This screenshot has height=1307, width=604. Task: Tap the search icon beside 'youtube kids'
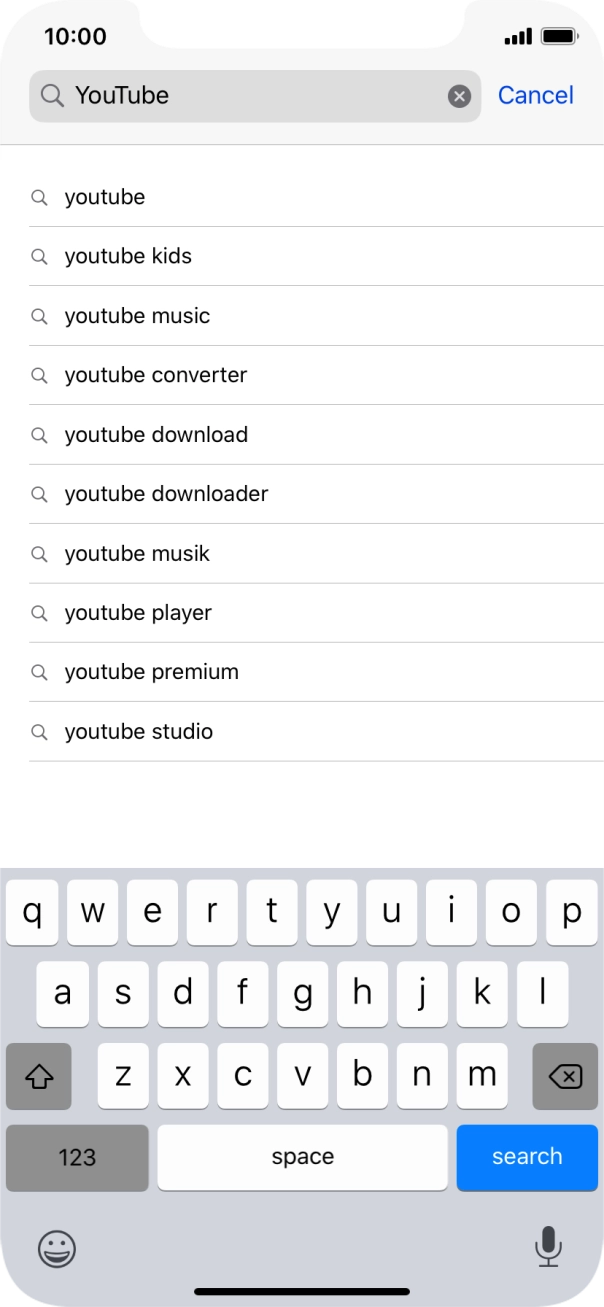[x=40, y=256]
